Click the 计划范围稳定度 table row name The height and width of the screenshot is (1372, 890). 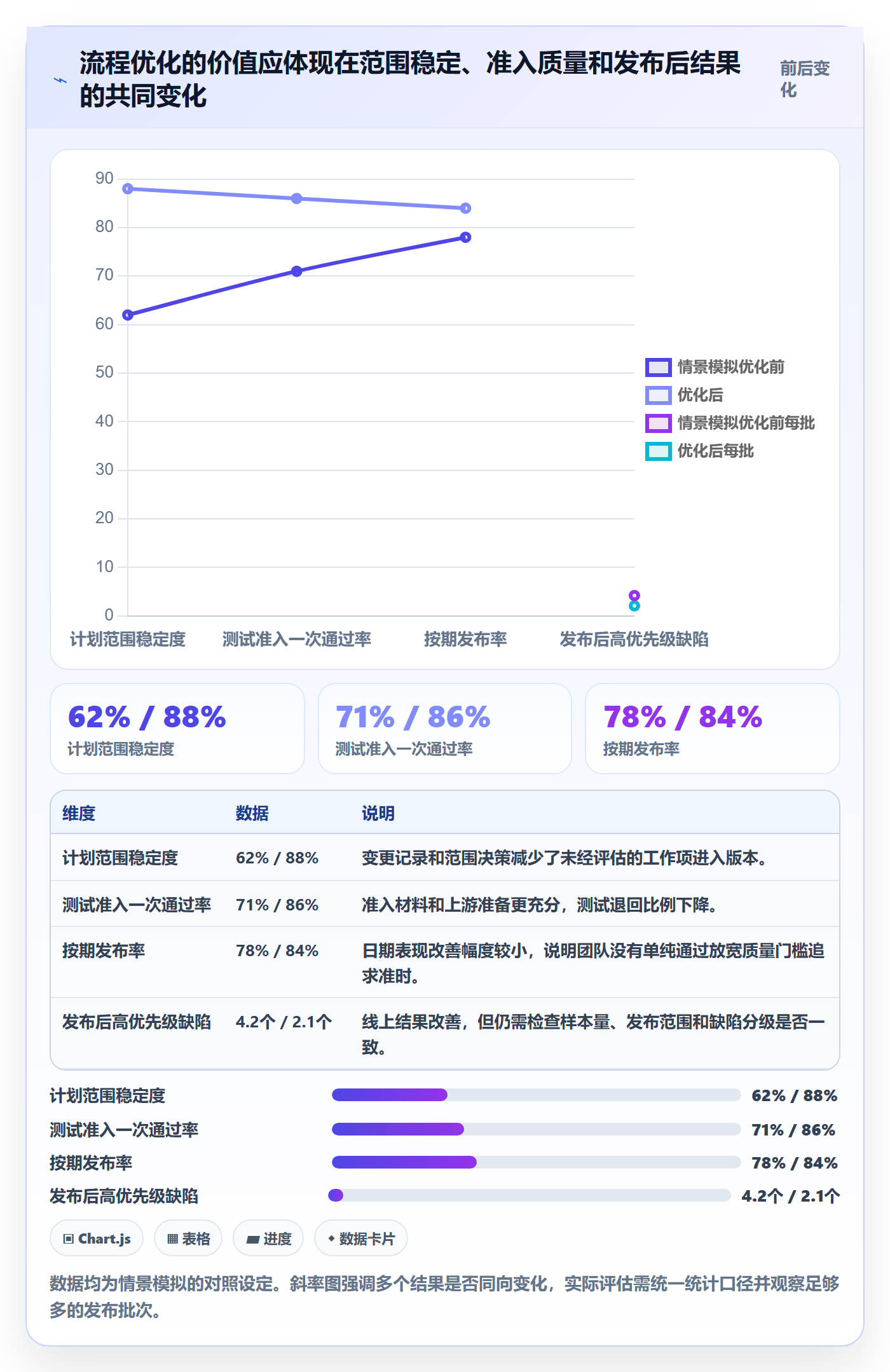120,858
